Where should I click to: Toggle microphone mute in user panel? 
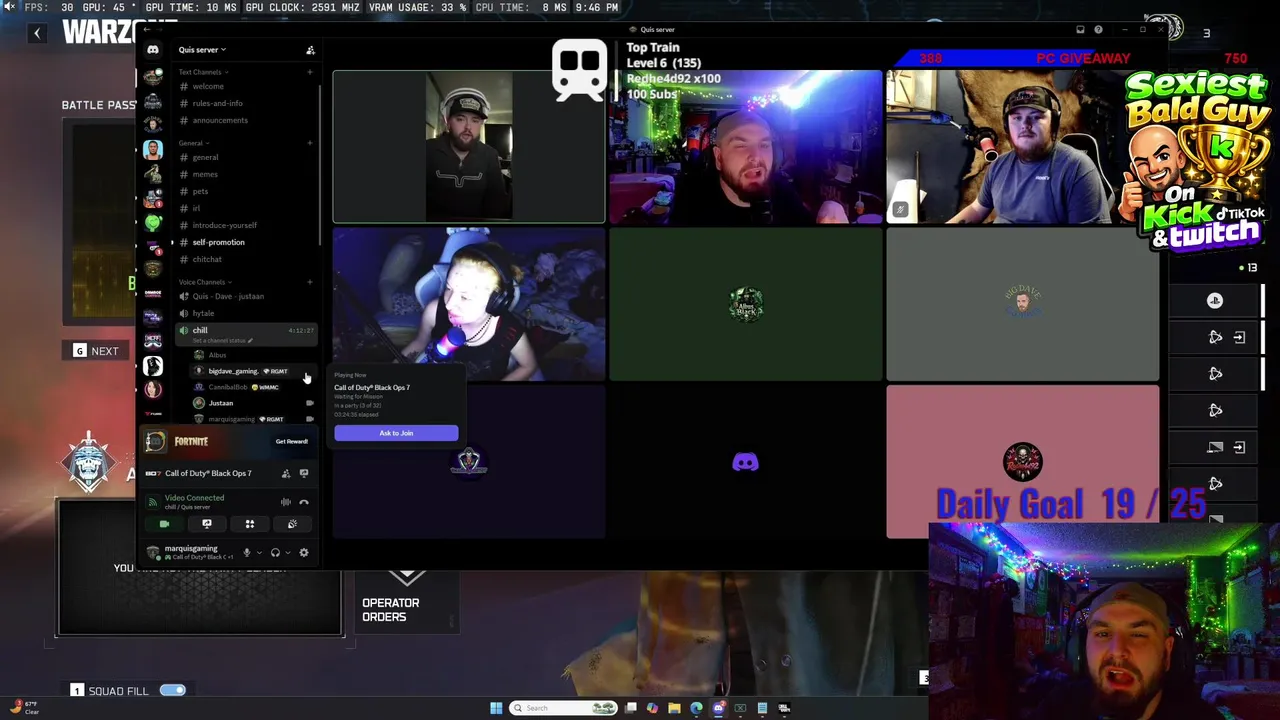[x=247, y=552]
